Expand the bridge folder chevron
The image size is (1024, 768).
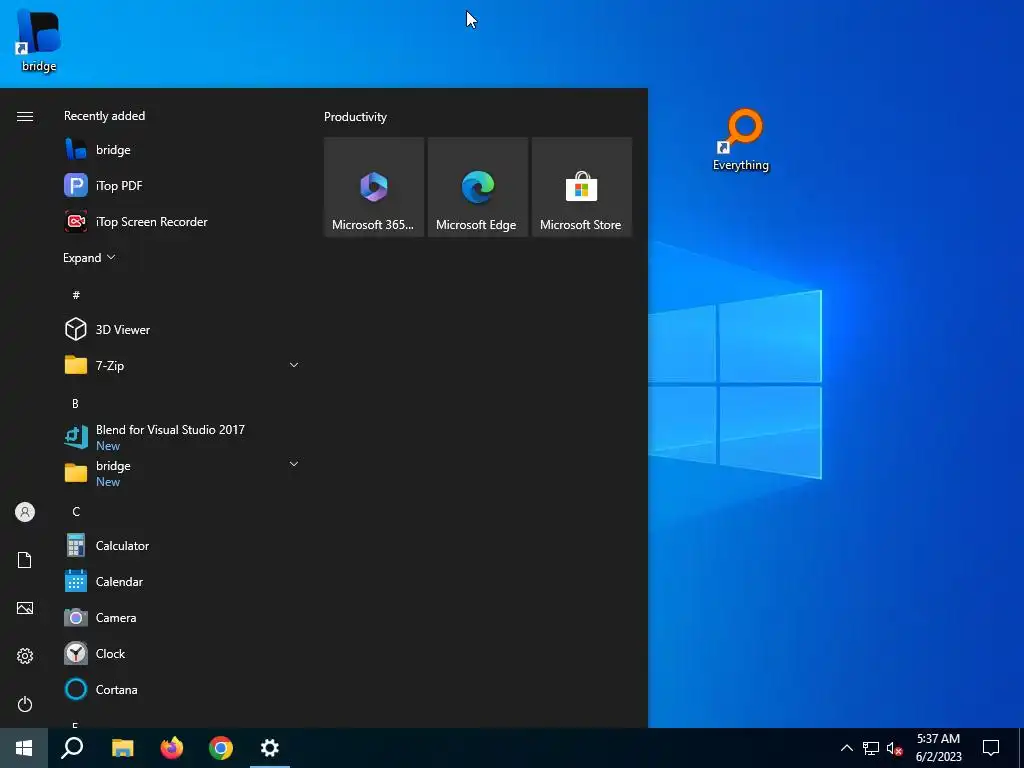coord(294,464)
